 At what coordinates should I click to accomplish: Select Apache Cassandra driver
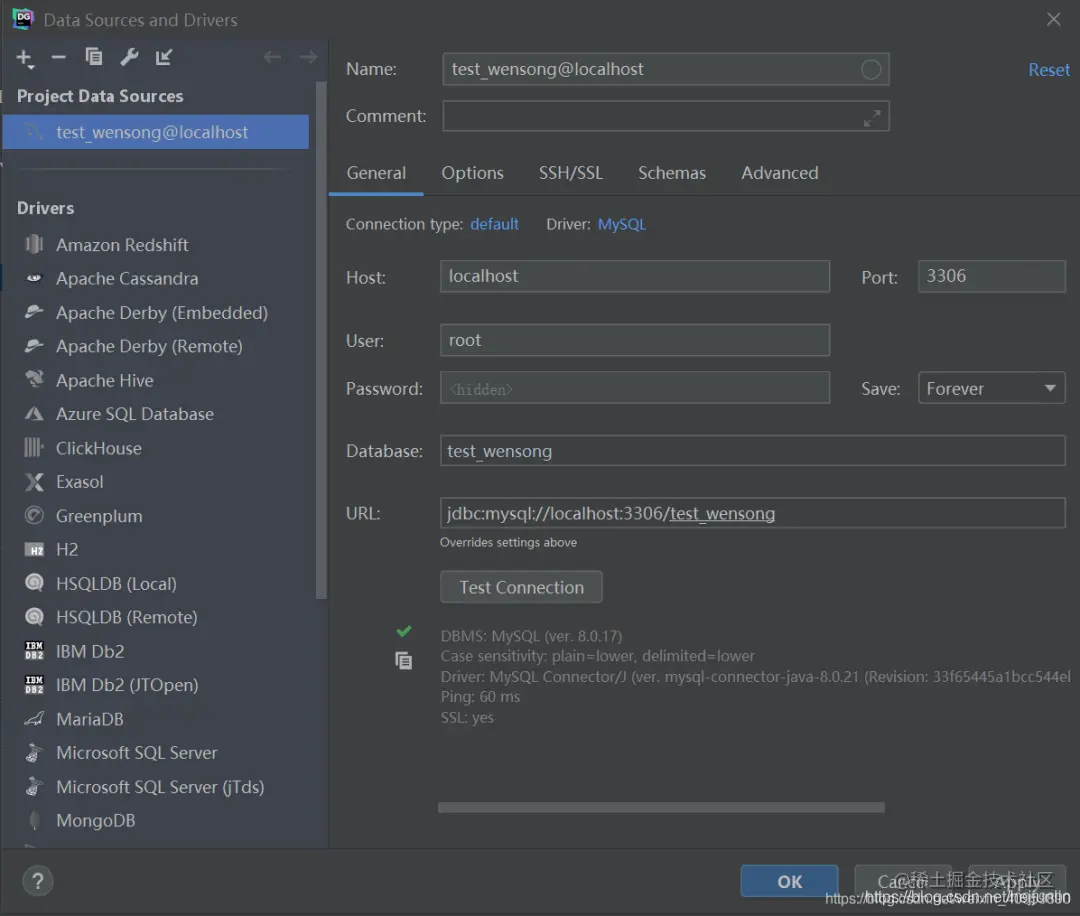(x=127, y=278)
